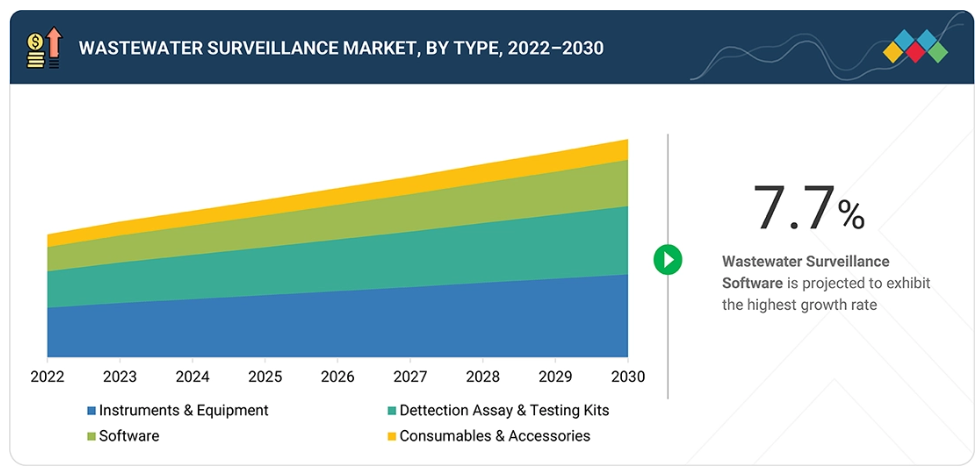The image size is (979, 470).
Task: Click the teal Detection Assay legend square
Action: 392,411
